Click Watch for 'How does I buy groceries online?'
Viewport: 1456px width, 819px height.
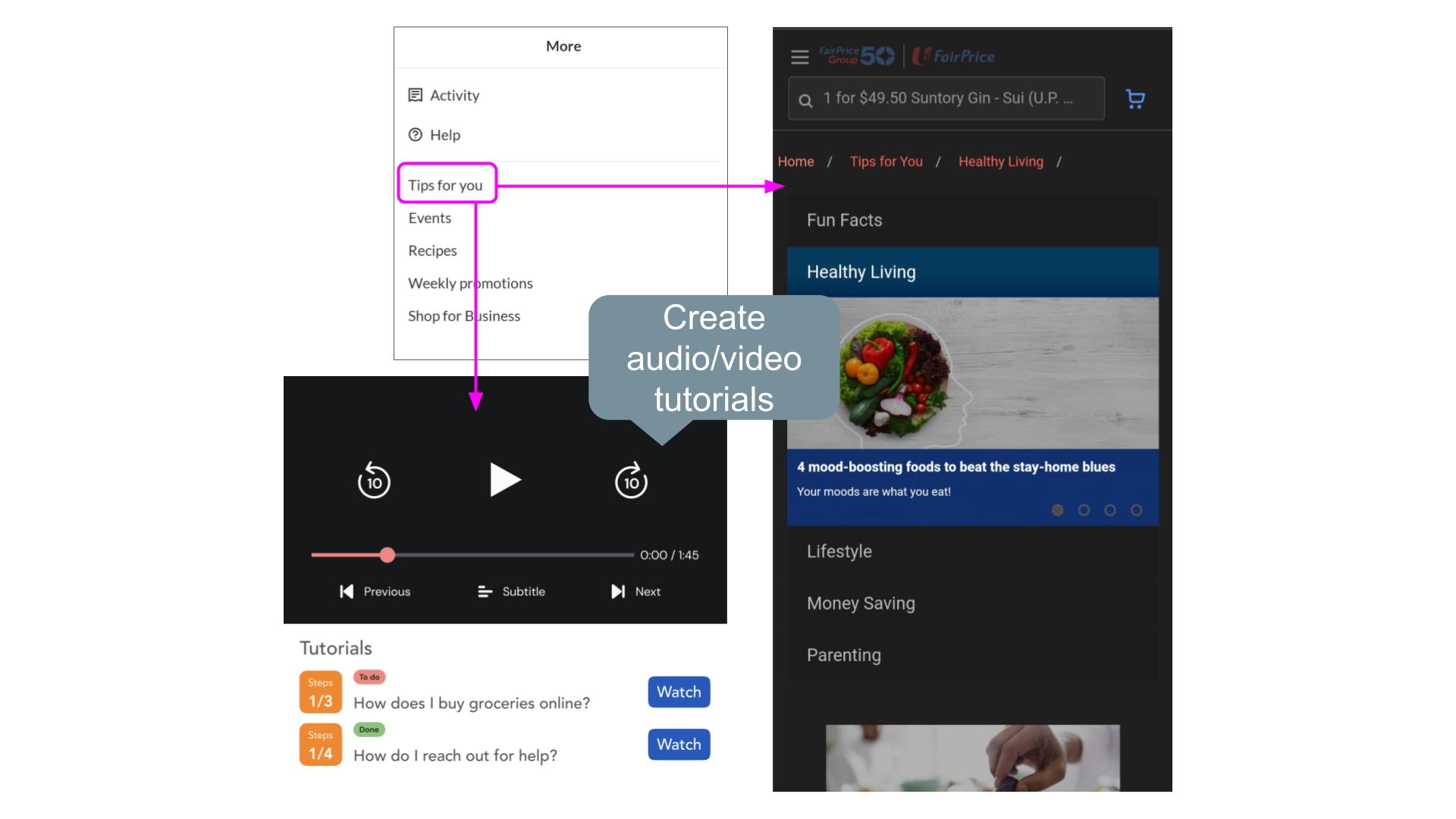679,692
